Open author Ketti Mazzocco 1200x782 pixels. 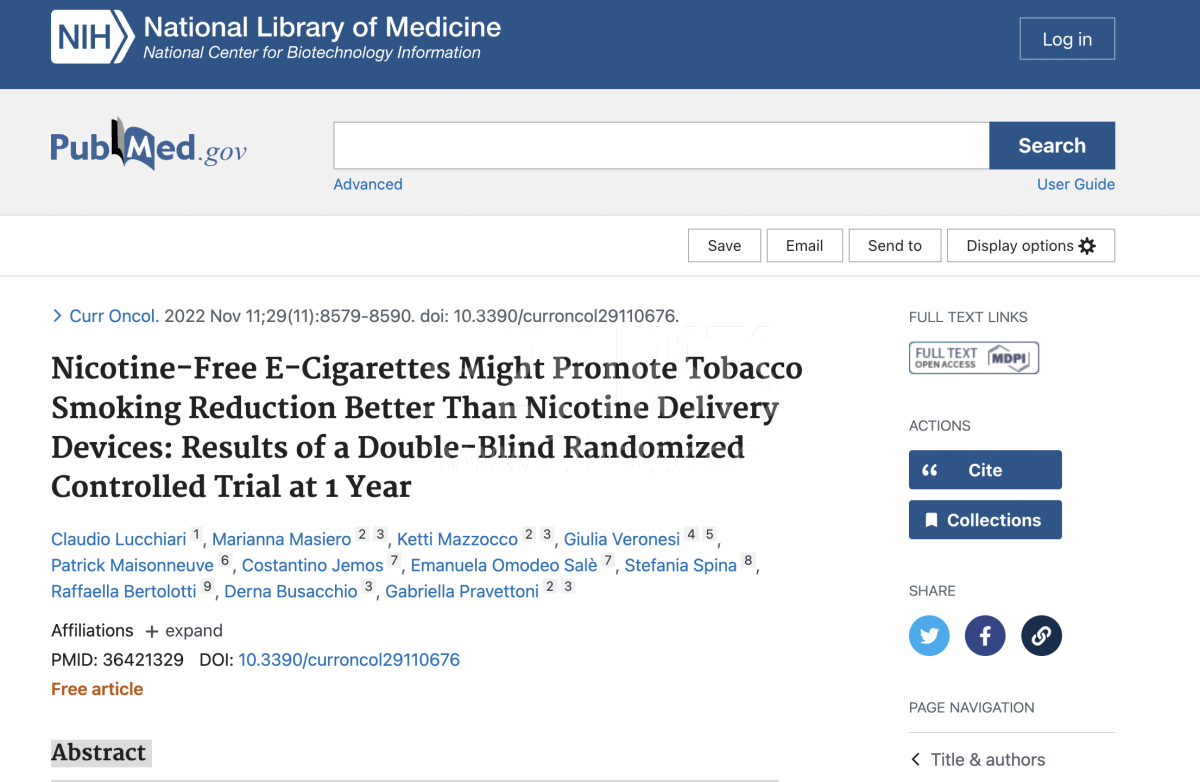click(458, 539)
